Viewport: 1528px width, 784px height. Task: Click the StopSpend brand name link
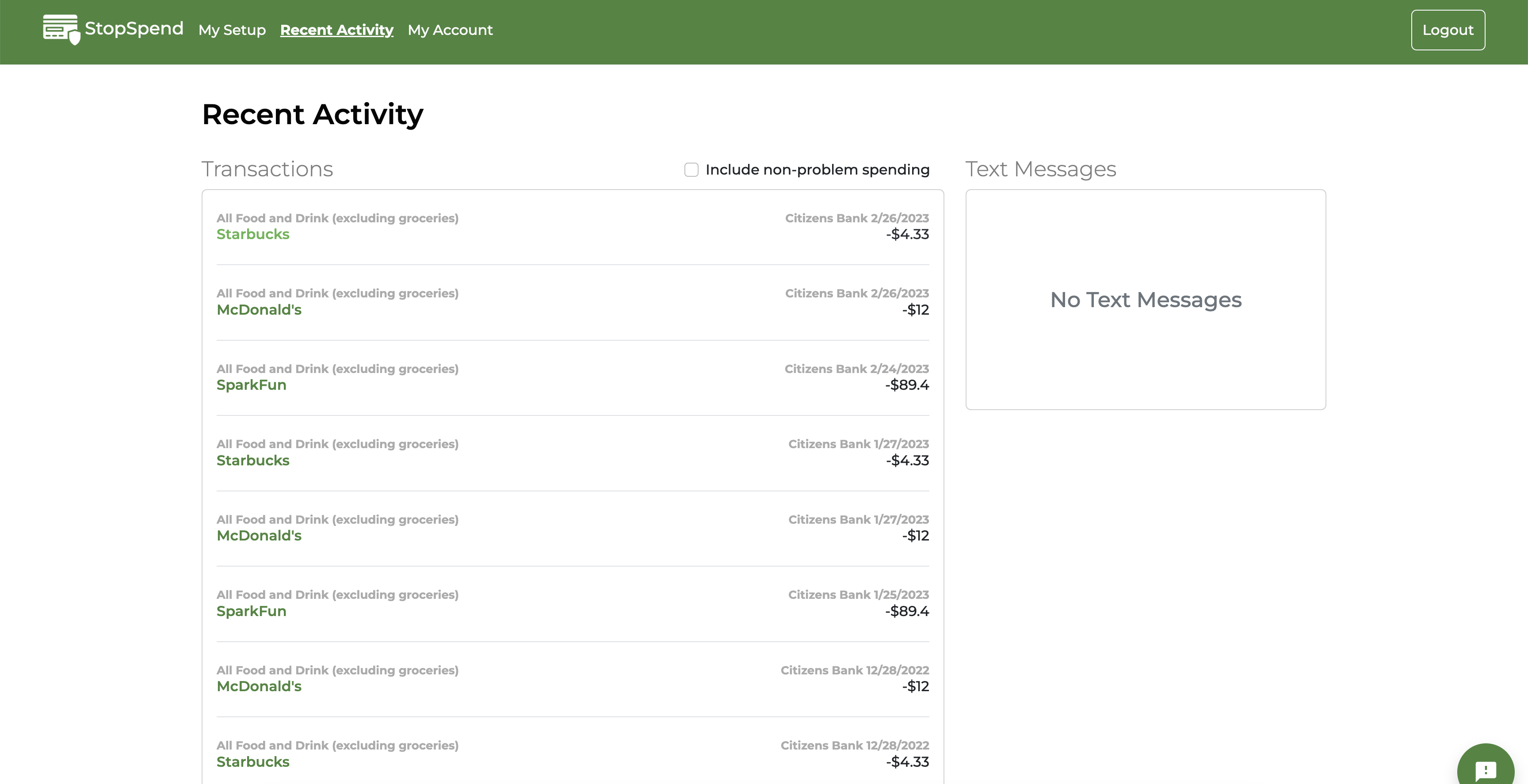click(x=134, y=28)
